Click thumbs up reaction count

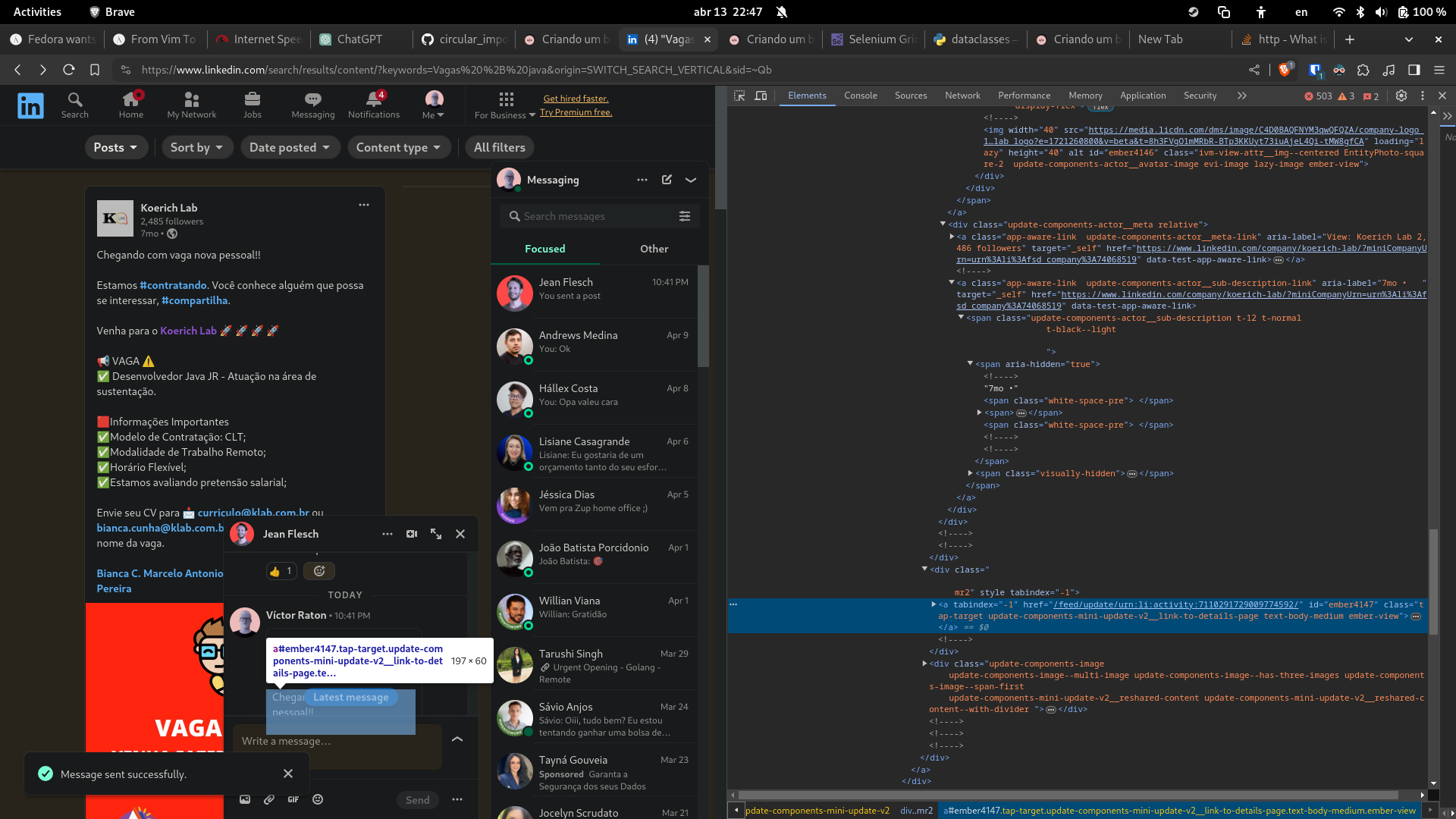pos(281,571)
